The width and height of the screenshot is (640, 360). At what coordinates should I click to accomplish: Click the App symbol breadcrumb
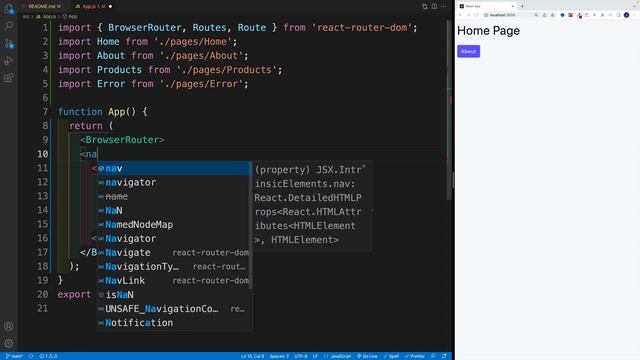click(70, 17)
